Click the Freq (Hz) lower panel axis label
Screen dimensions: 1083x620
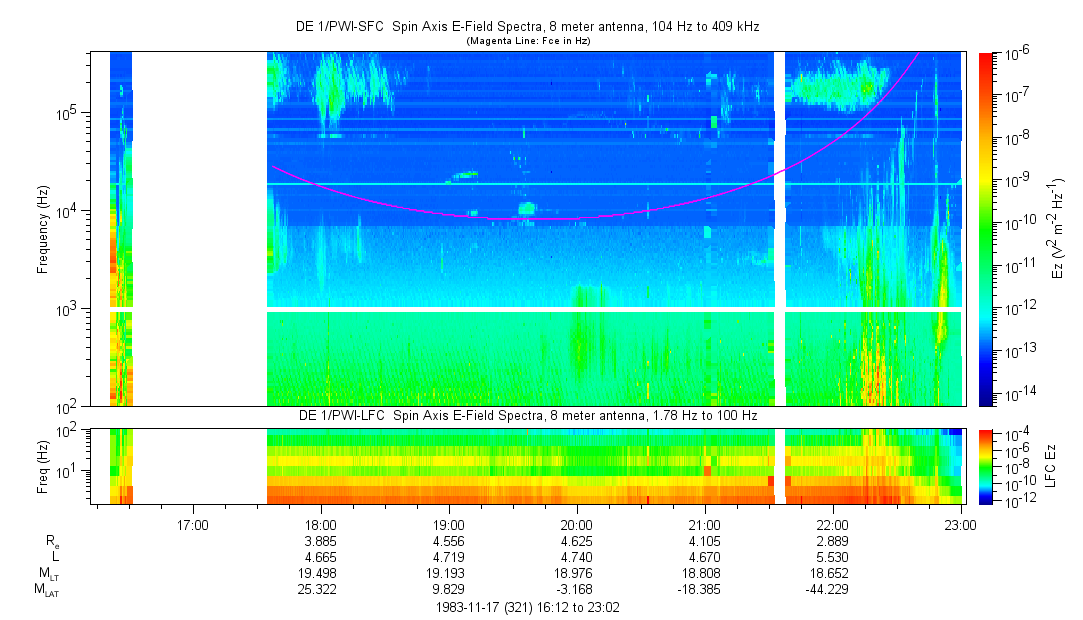pyautogui.click(x=43, y=465)
